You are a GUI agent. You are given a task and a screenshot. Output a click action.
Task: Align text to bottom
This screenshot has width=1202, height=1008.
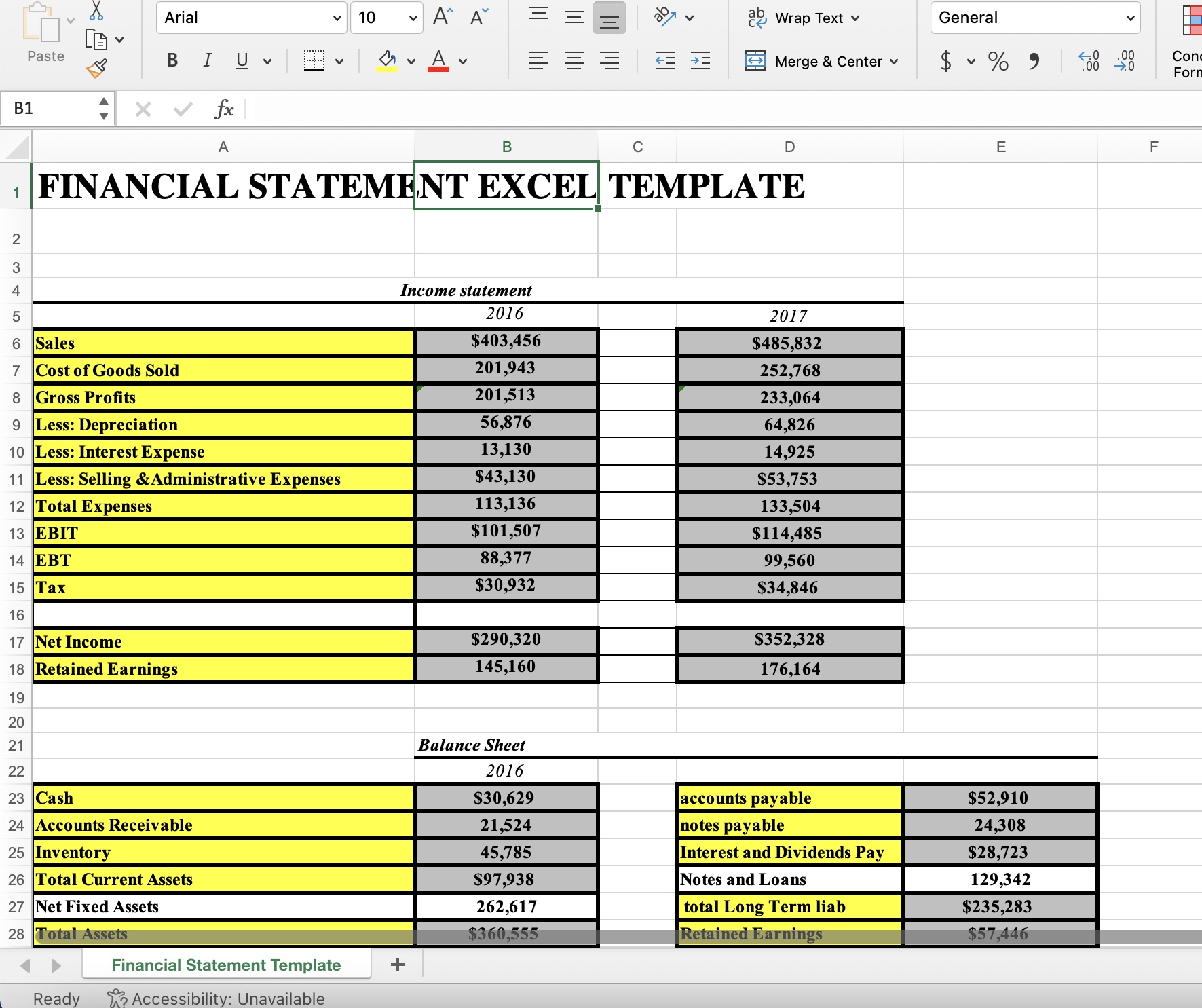click(x=609, y=18)
